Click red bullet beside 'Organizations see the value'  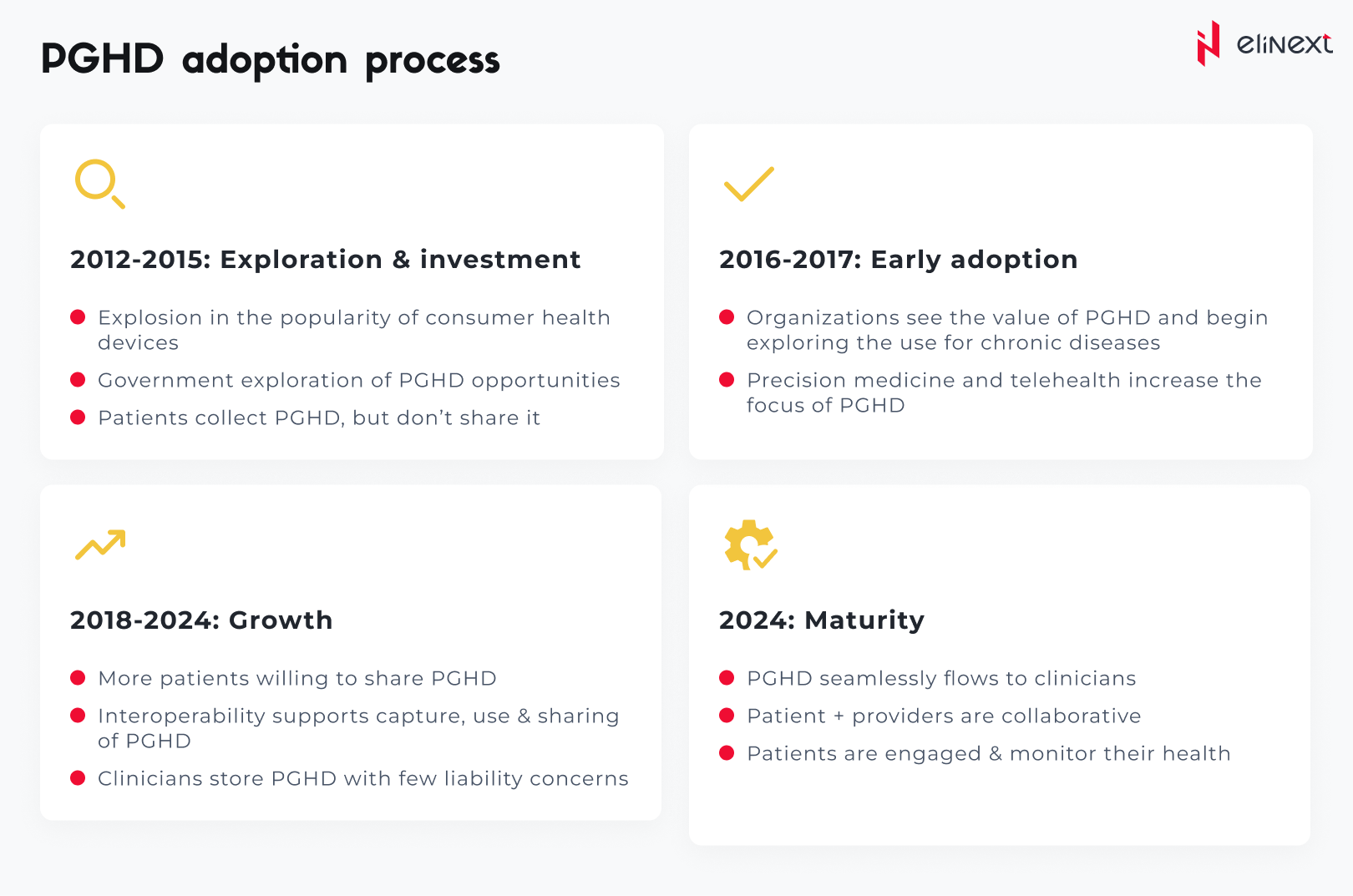(727, 317)
